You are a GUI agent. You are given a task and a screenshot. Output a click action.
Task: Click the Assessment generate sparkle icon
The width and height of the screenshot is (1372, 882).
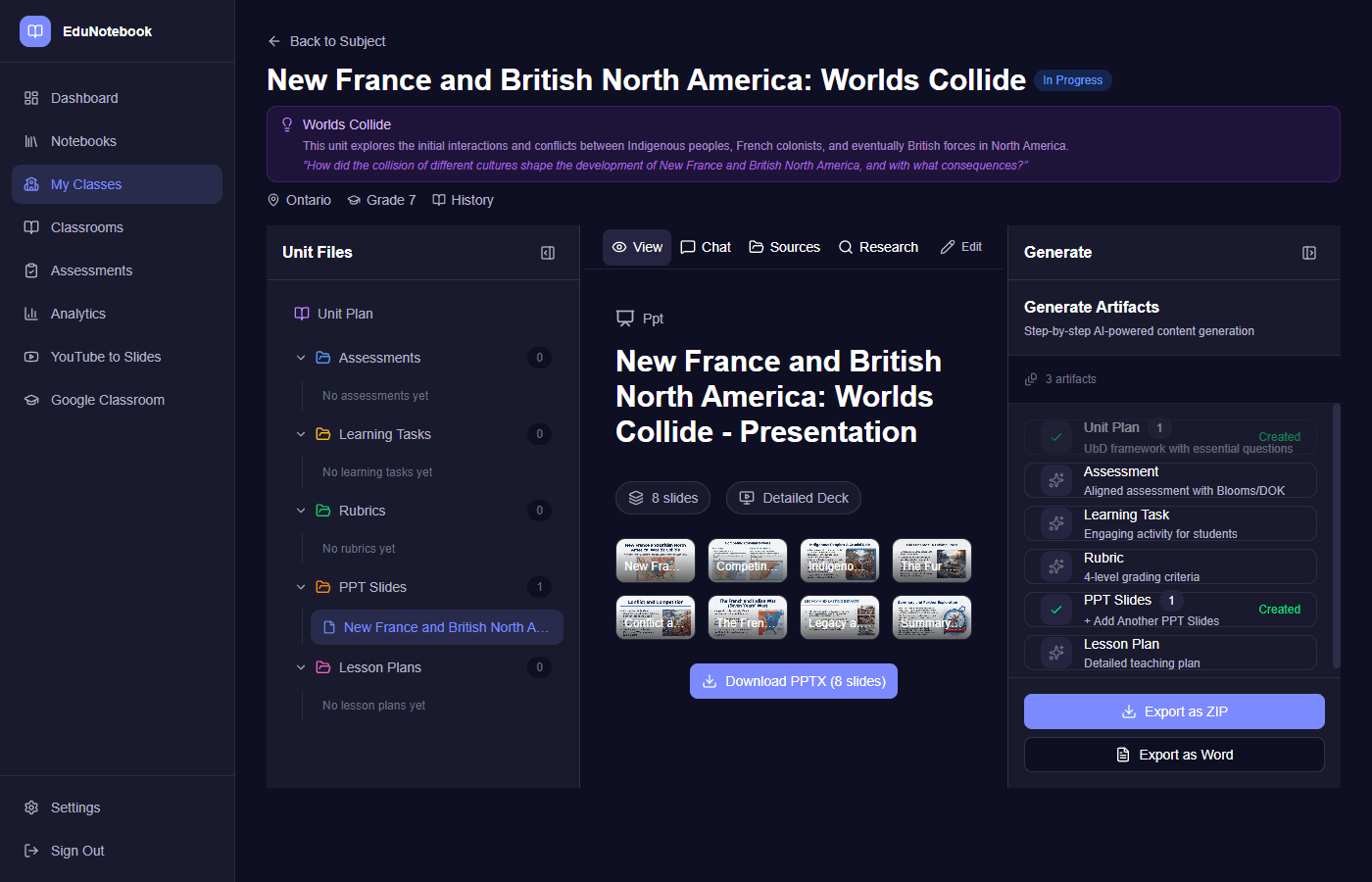[1056, 480]
